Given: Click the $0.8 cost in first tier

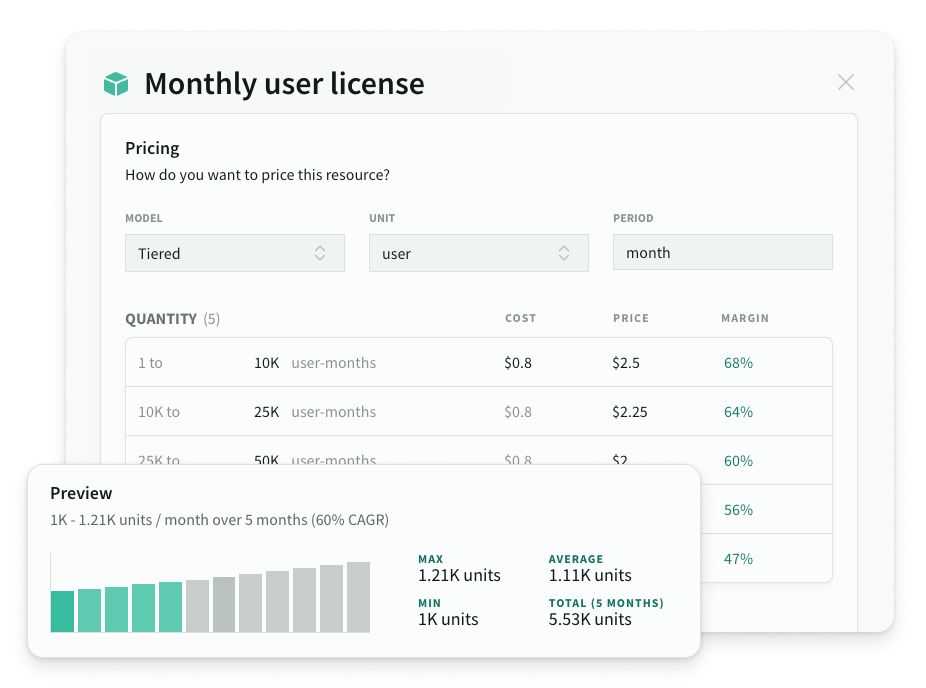Looking at the screenshot, I should pyautogui.click(x=518, y=363).
